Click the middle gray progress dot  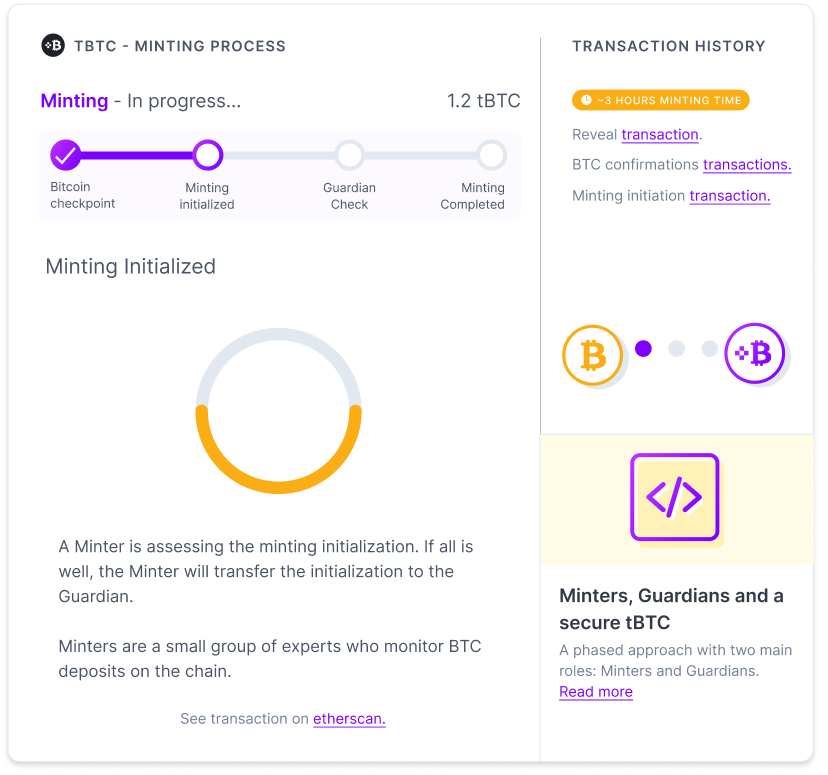tap(676, 349)
